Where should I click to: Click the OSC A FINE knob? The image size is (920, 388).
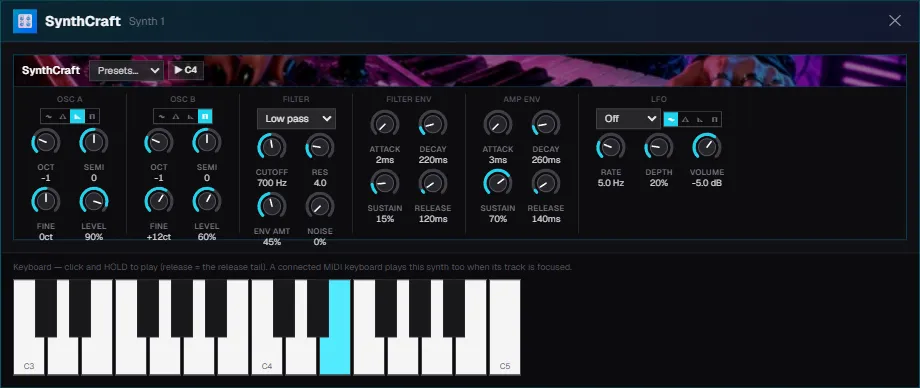click(x=46, y=201)
